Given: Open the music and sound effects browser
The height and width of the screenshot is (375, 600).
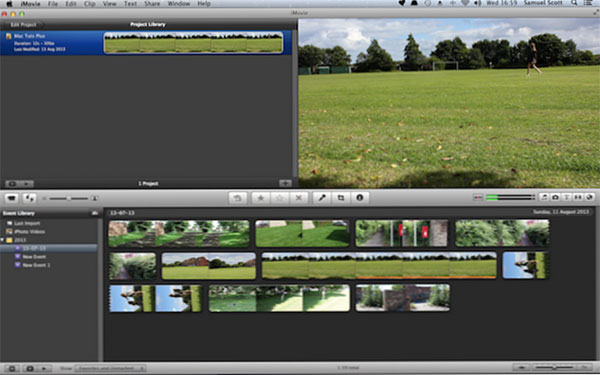Looking at the screenshot, I should [544, 197].
